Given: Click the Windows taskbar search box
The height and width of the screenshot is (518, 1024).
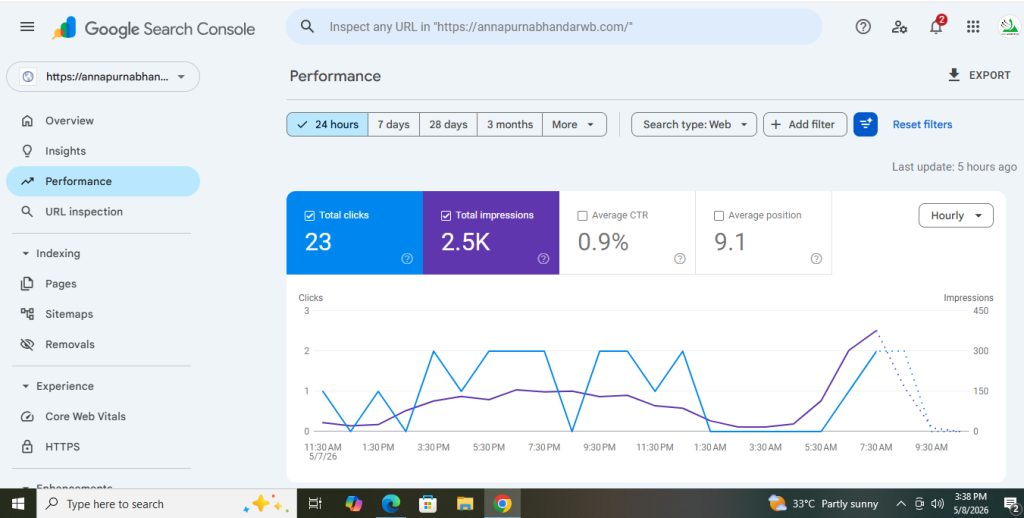Looking at the screenshot, I should click(x=167, y=504).
